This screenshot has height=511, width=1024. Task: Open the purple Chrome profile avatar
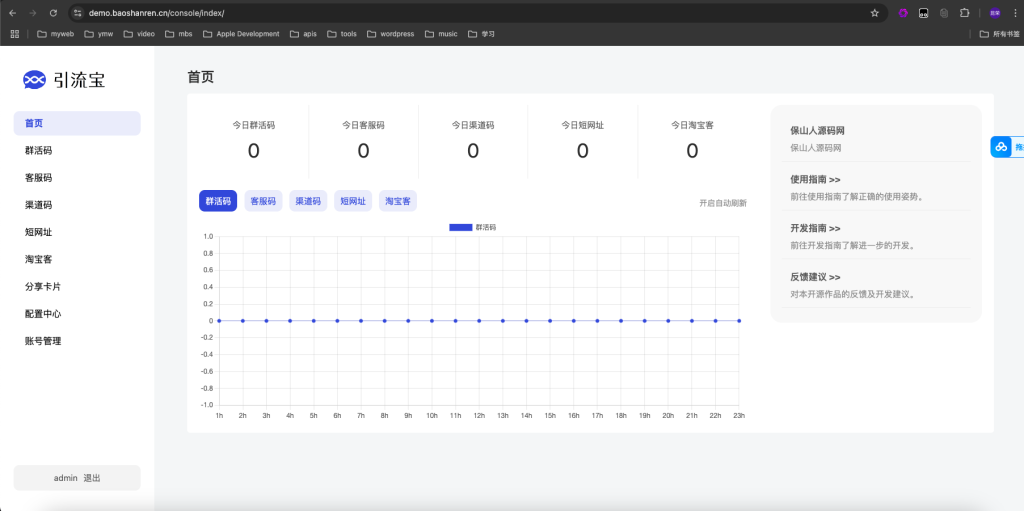995,12
